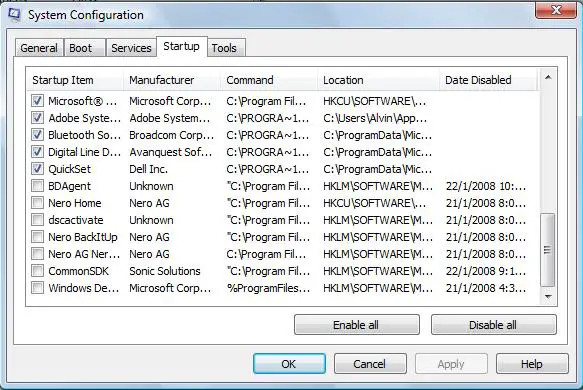The width and height of the screenshot is (583, 390).
Task: Click the 'Avanquest Sof...' manufacturer cell
Action: pyautogui.click(x=171, y=152)
